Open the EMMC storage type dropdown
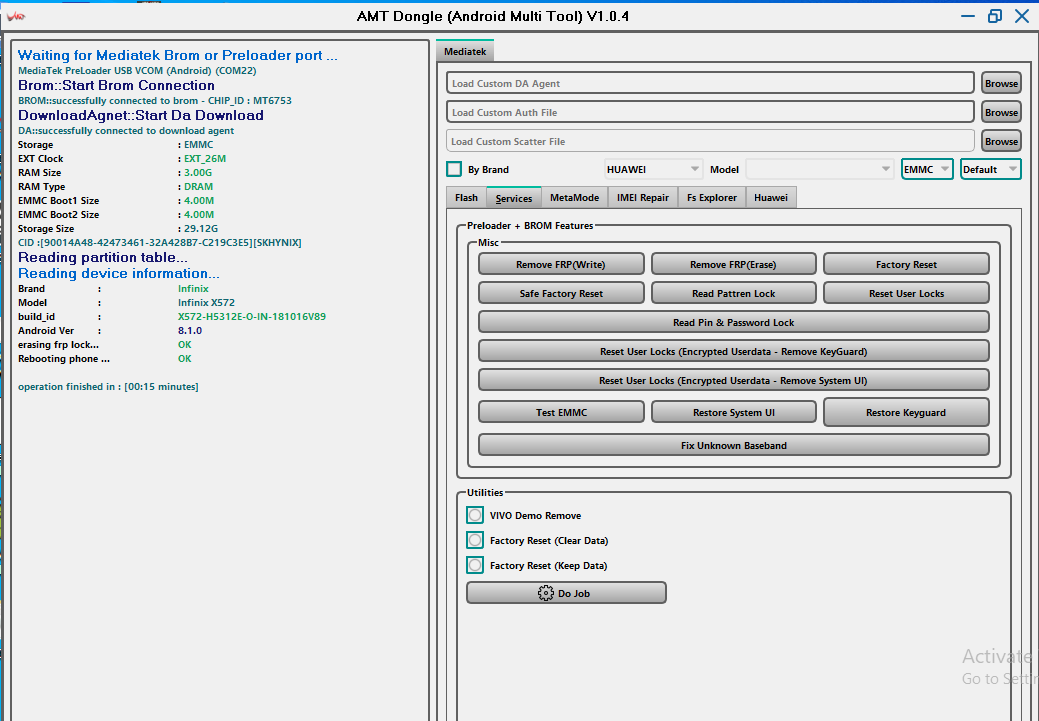1039x721 pixels. [x=926, y=169]
